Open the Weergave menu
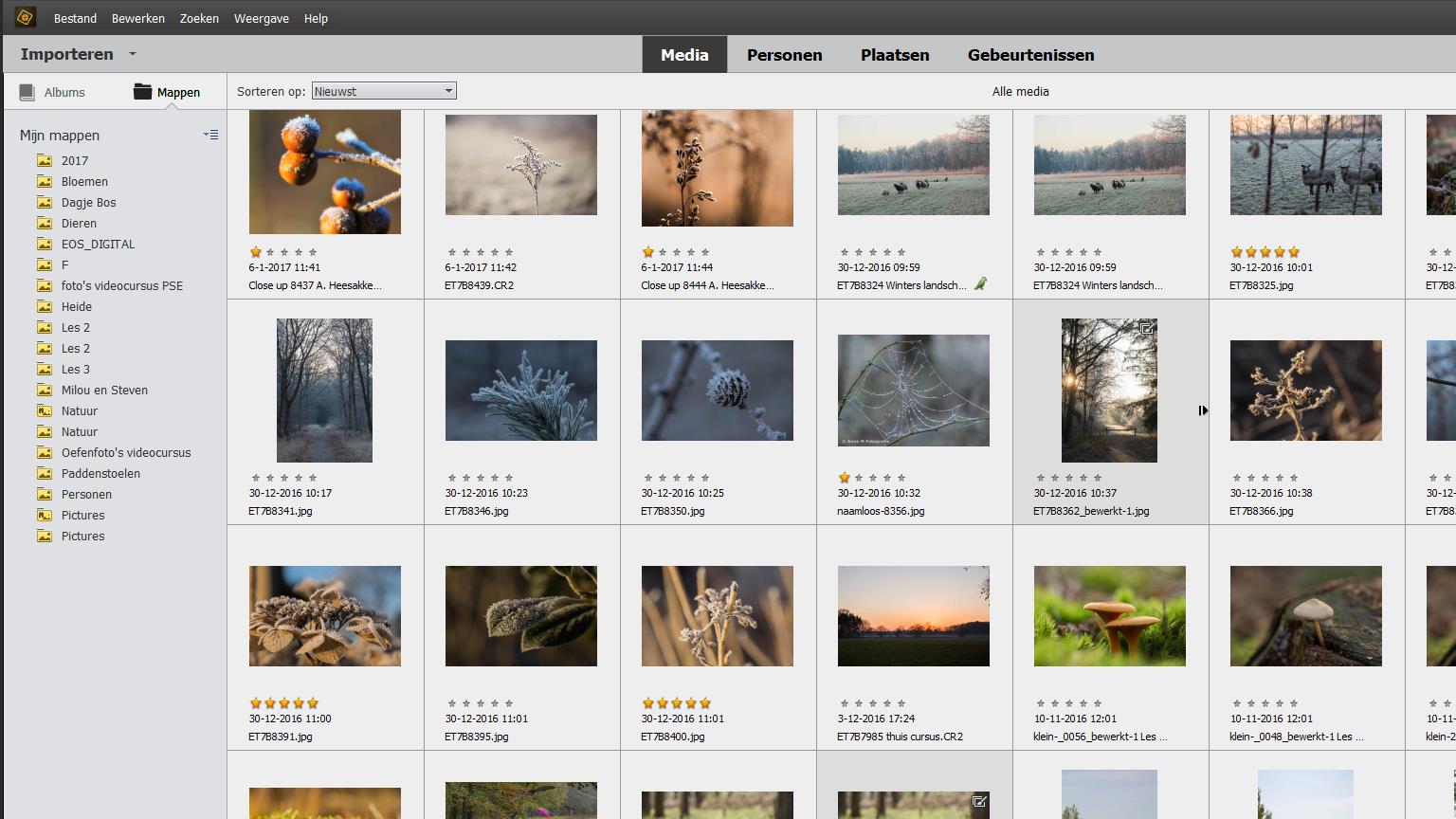1456x819 pixels. tap(262, 18)
